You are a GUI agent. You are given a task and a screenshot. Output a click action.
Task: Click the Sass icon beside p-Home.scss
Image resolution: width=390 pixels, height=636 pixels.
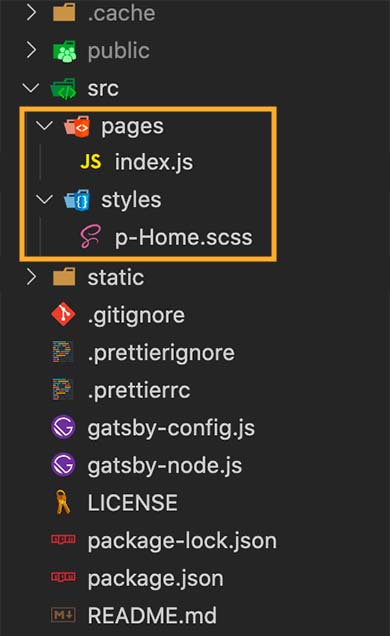click(90, 236)
